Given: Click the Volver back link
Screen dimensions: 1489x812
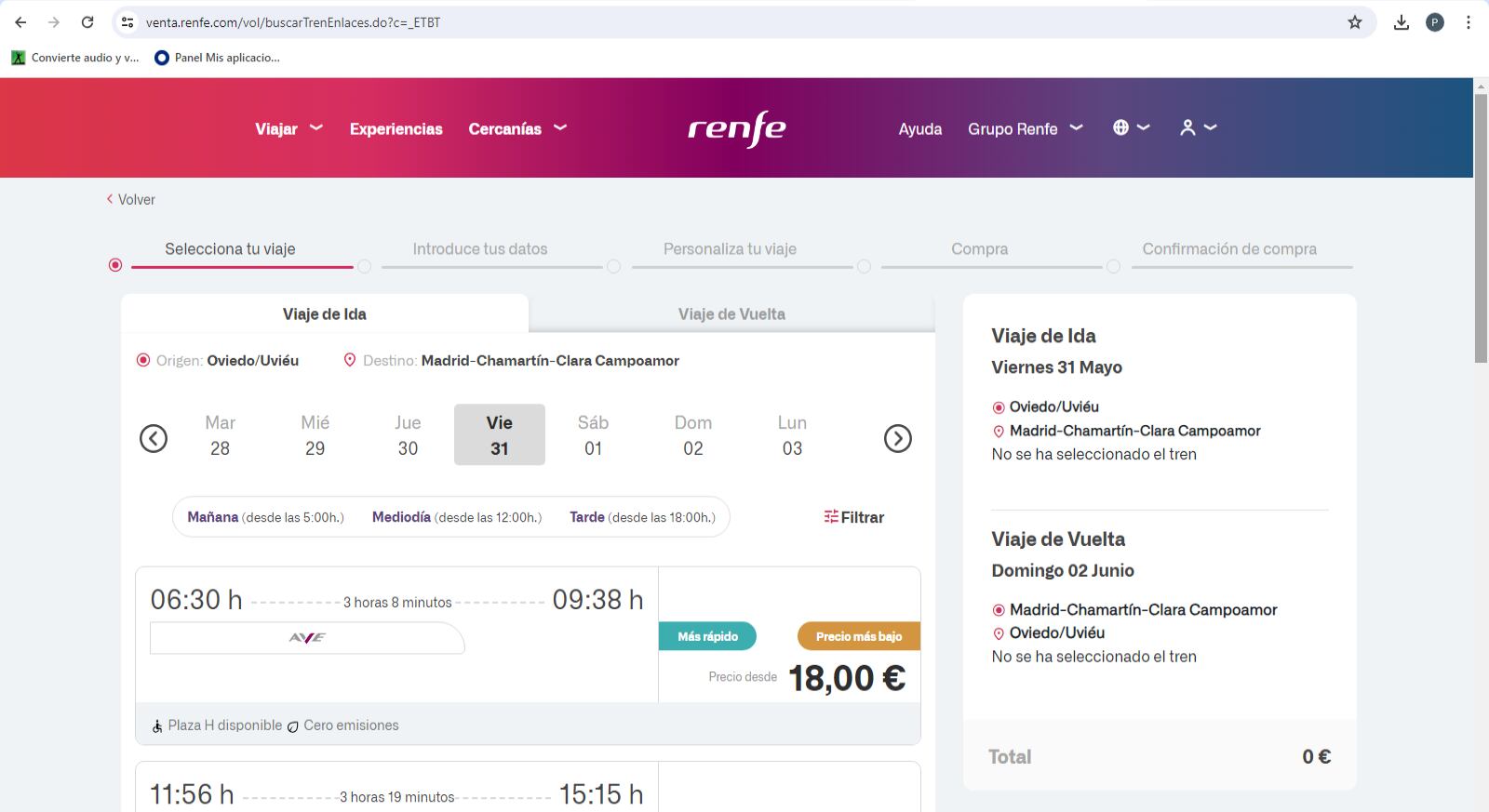Looking at the screenshot, I should (130, 199).
